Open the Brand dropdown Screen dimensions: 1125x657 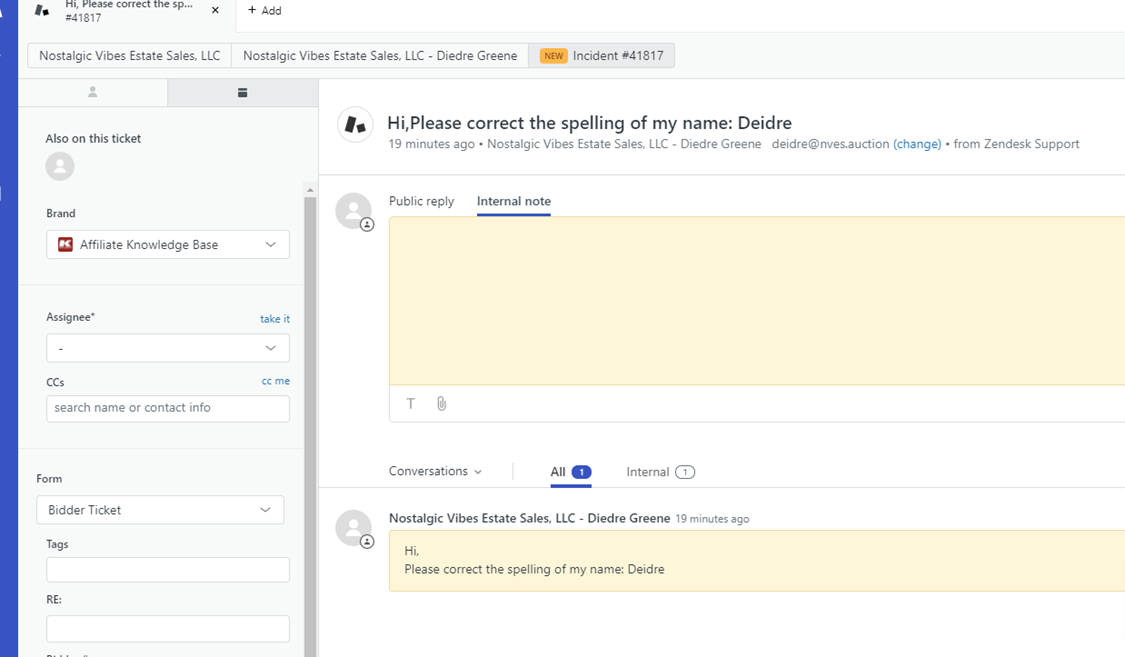168,245
